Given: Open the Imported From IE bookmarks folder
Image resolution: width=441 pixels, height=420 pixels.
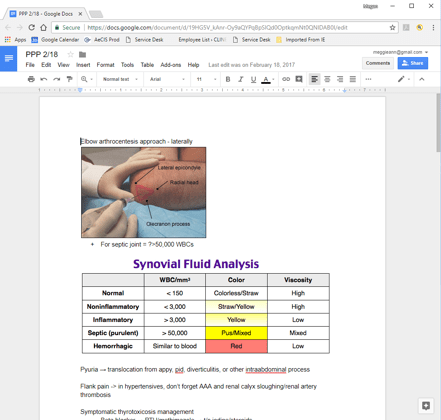Looking at the screenshot, I should (301, 40).
